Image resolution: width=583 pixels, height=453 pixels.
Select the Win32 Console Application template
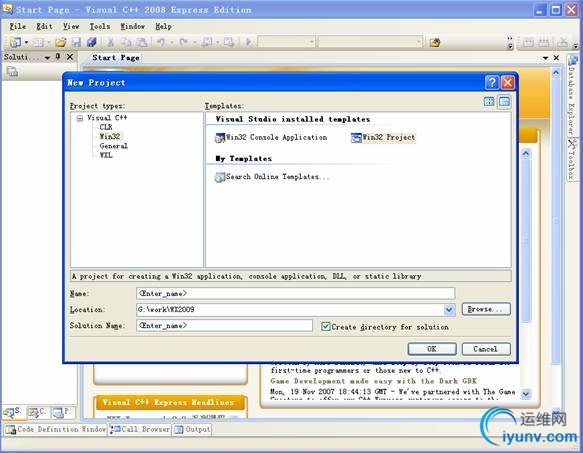271,138
